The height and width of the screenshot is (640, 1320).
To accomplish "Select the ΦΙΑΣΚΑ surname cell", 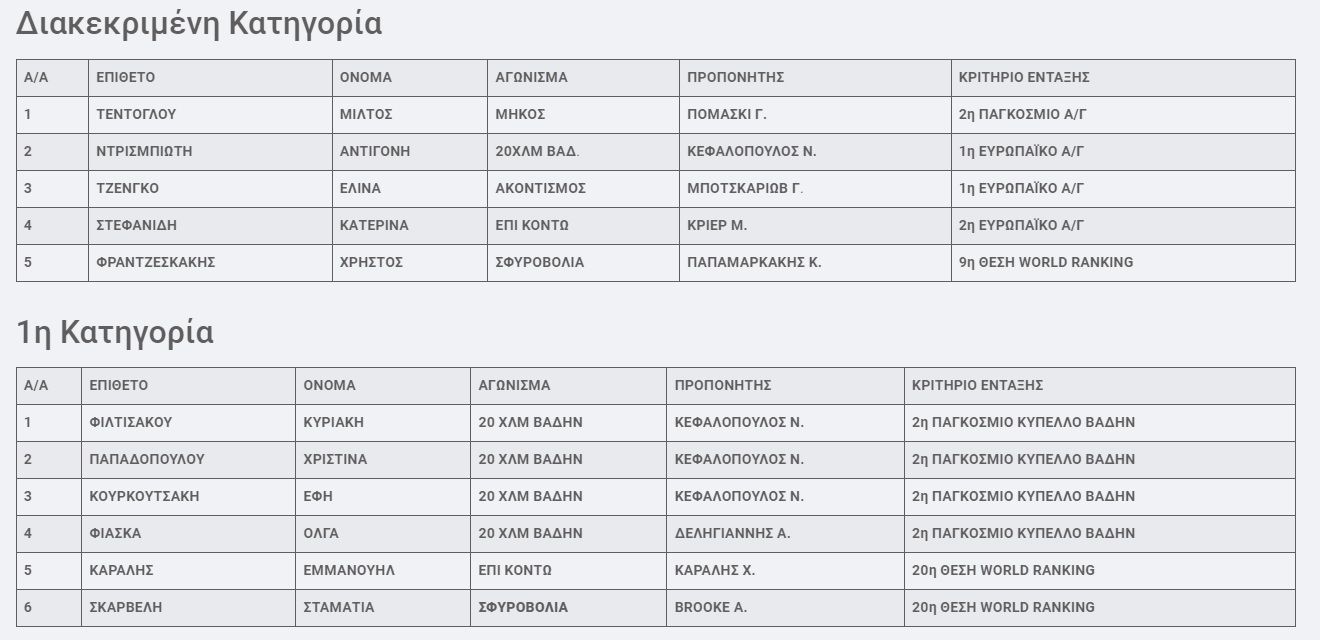I will (x=115, y=533).
